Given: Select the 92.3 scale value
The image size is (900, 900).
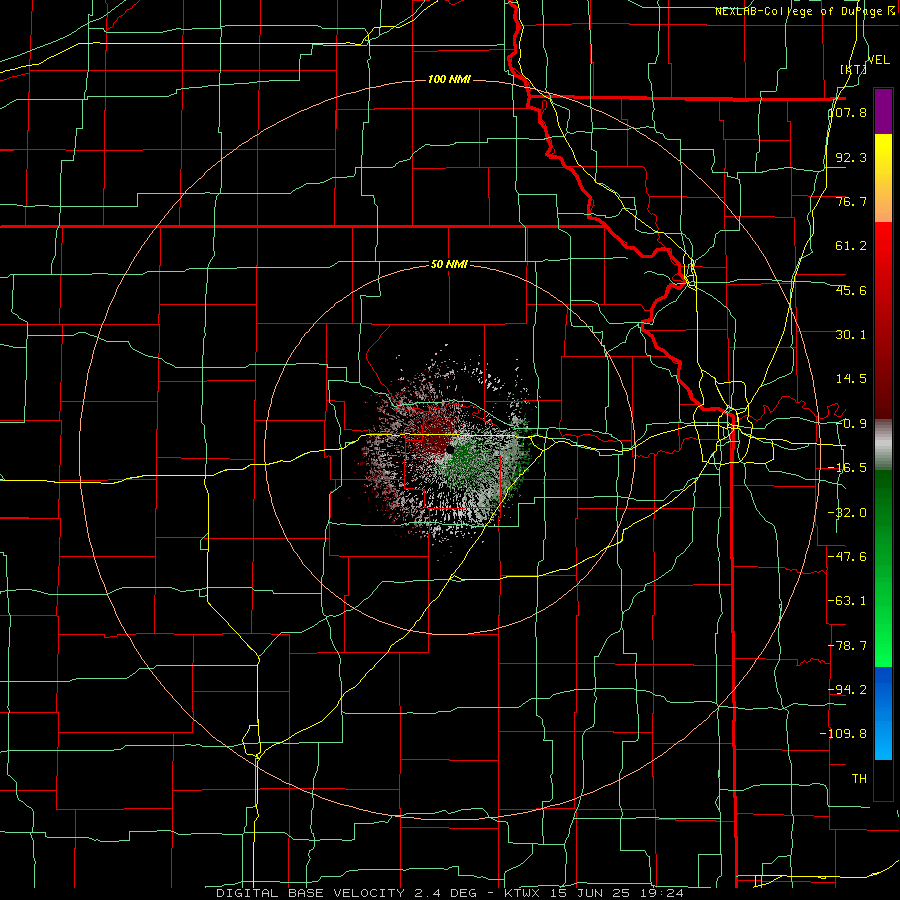Looking at the screenshot, I should click(x=851, y=157).
